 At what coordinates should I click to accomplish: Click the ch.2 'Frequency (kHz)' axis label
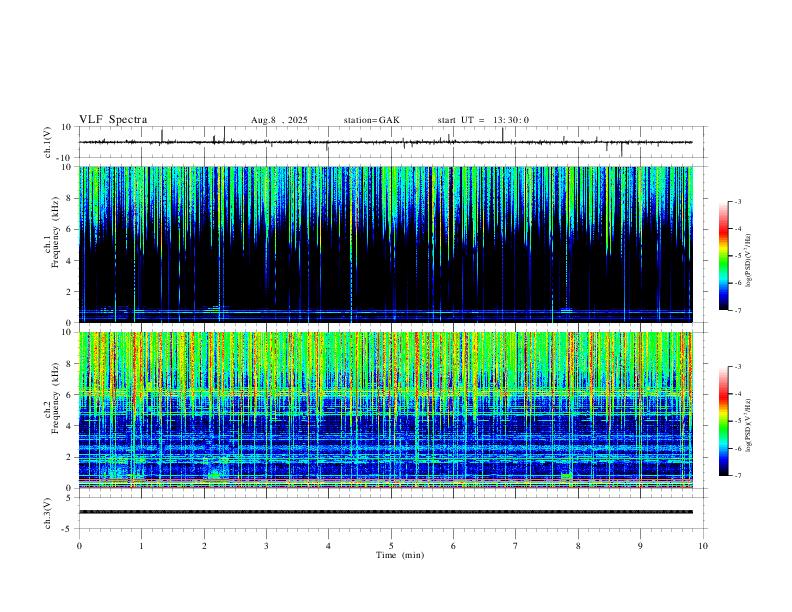click(56, 397)
